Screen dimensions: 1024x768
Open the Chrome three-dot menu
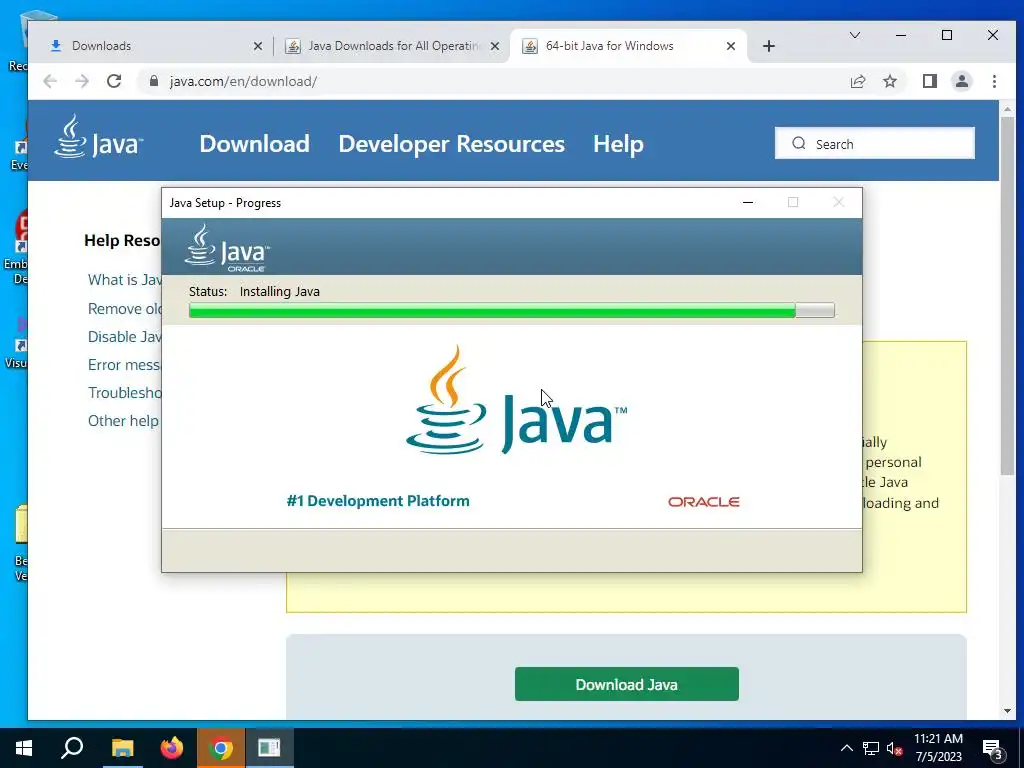coord(994,81)
